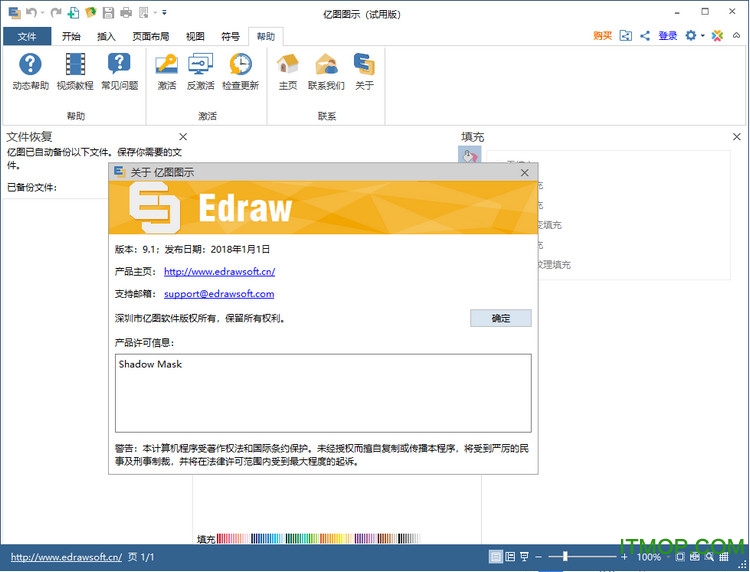Collapse the ribbon with the chevron
Screen dimensions: 750x572
click(736, 35)
